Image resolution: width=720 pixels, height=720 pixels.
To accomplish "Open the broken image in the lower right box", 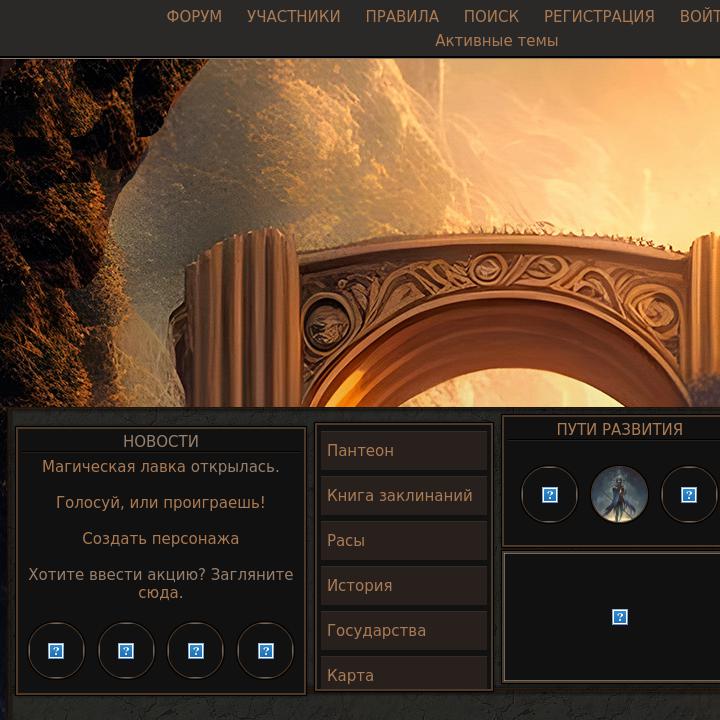I will tap(620, 617).
